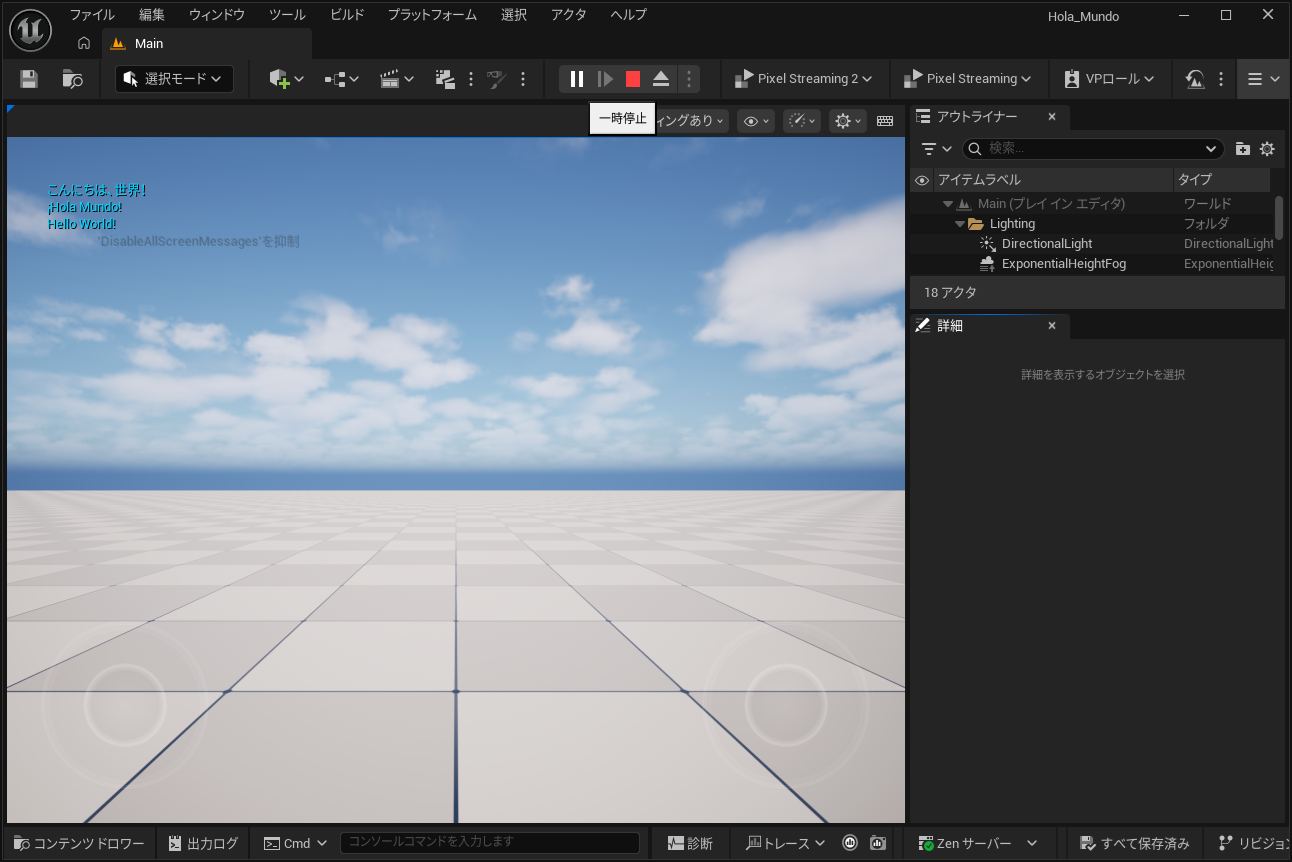Screen dimensions: 1292x862
Task: Open the ウィンドウ menu
Action: click(217, 15)
